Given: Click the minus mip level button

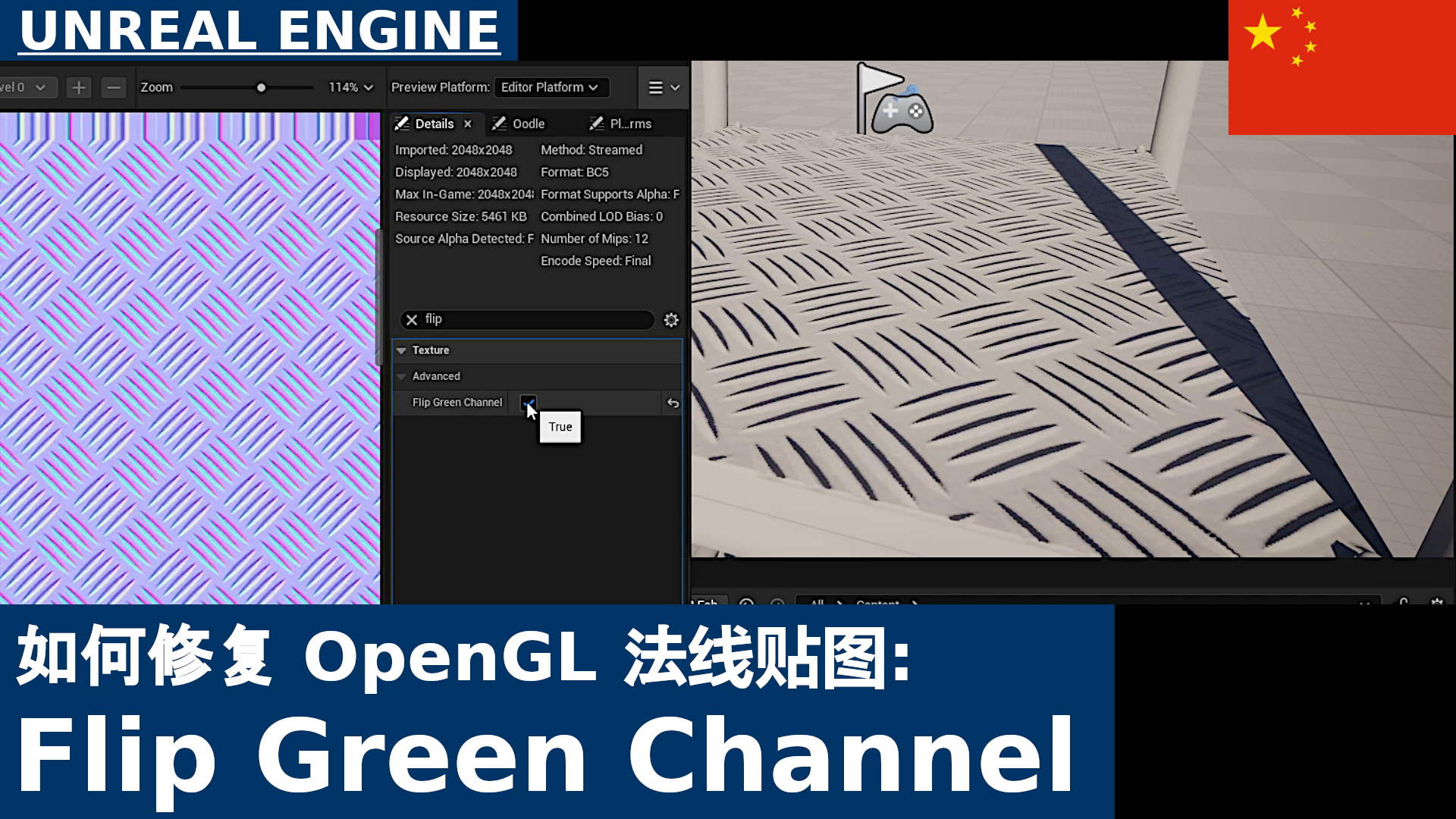Looking at the screenshot, I should 114,88.
